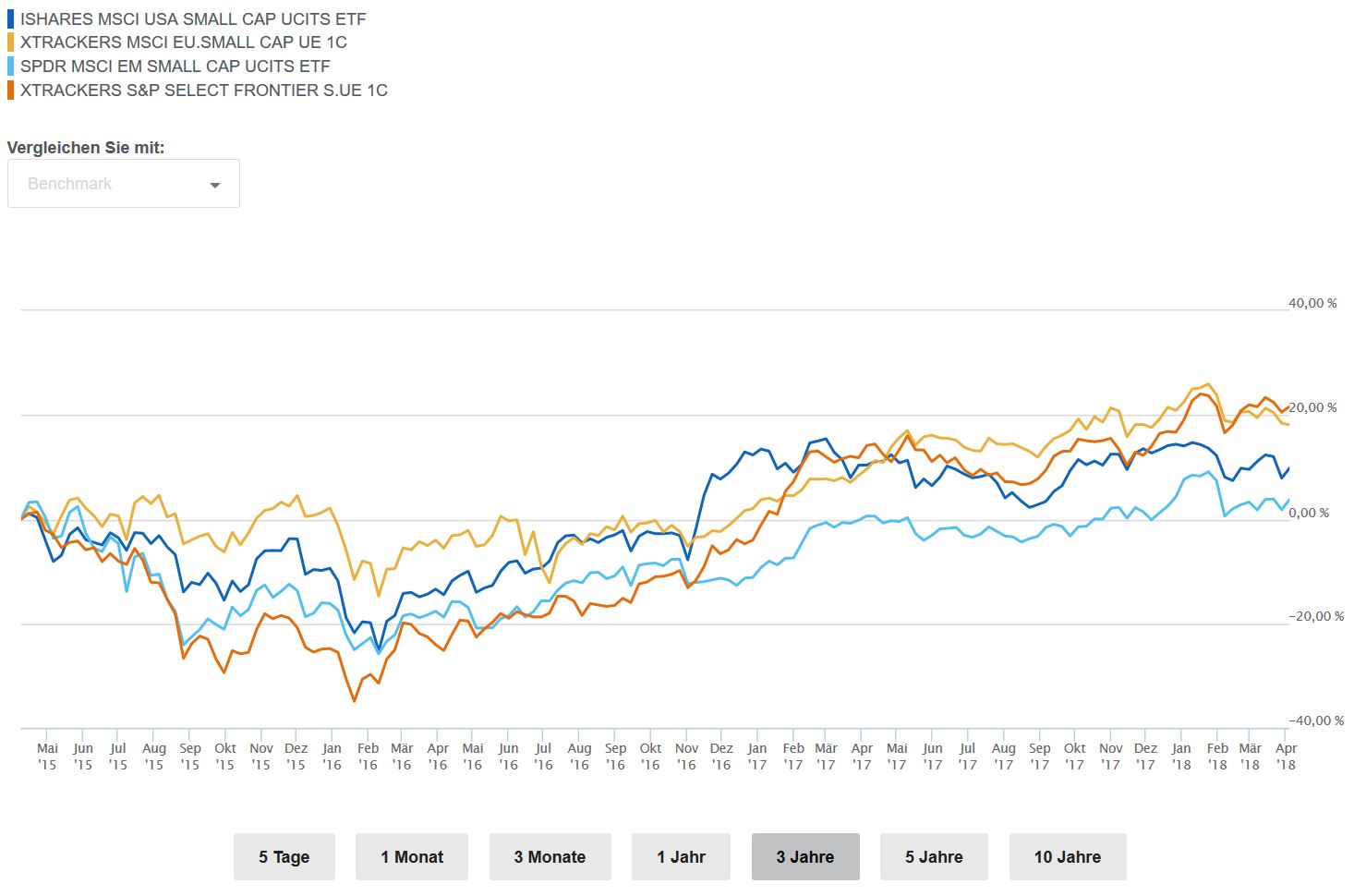Image resolution: width=1354 pixels, height=896 pixels.
Task: Click ISHARES MSCI USA SMALL CAP legend label
Action: [x=193, y=18]
